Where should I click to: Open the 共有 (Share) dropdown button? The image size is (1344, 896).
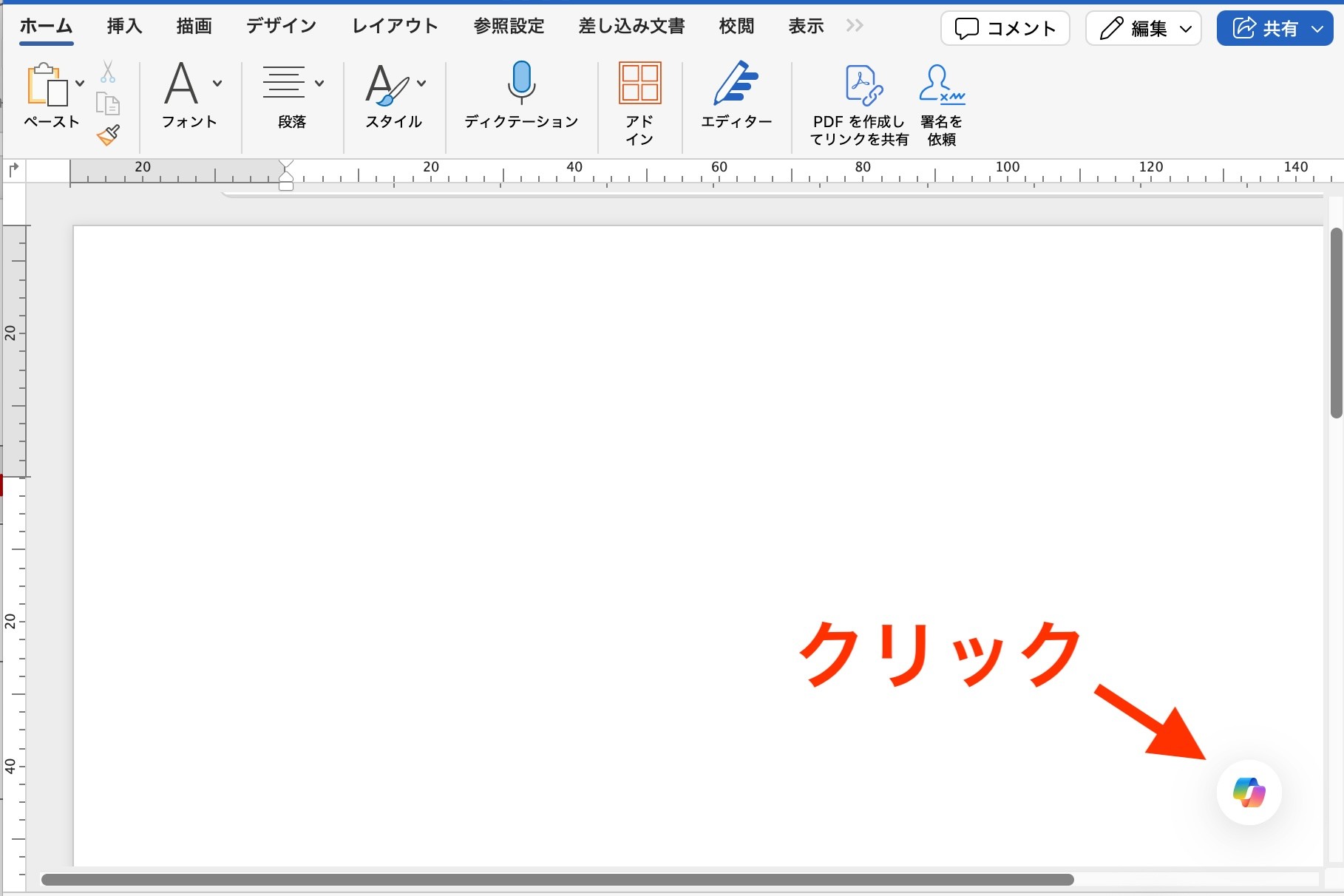pyautogui.click(x=1275, y=29)
